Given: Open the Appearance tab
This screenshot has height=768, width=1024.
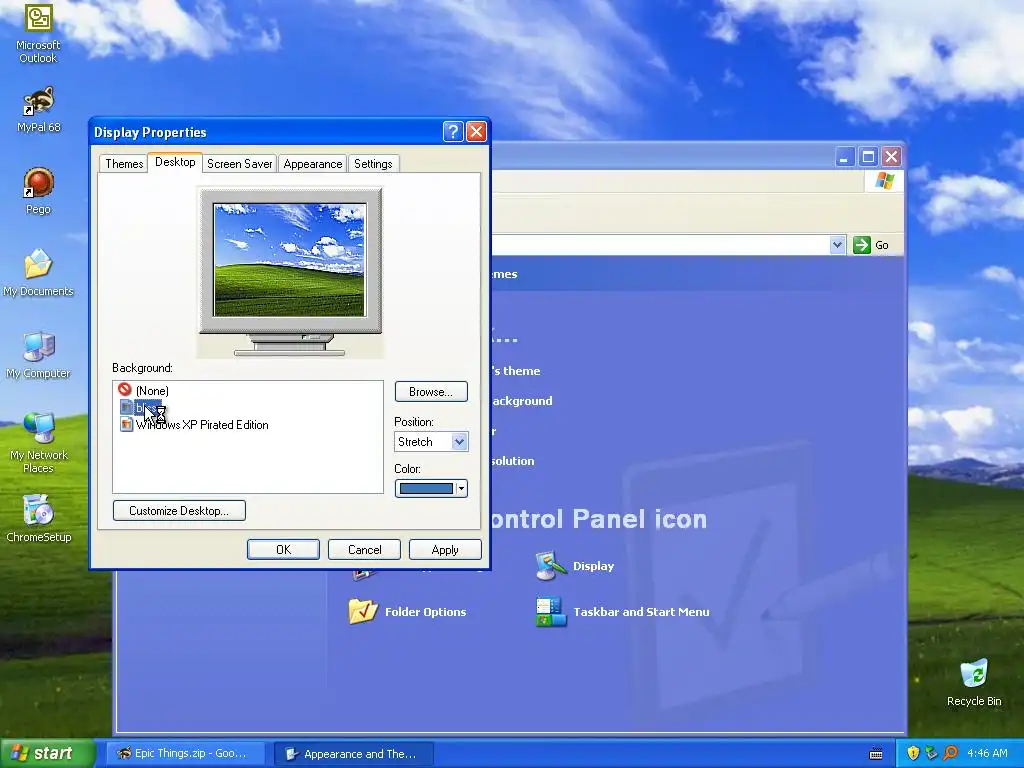Looking at the screenshot, I should [x=313, y=164].
